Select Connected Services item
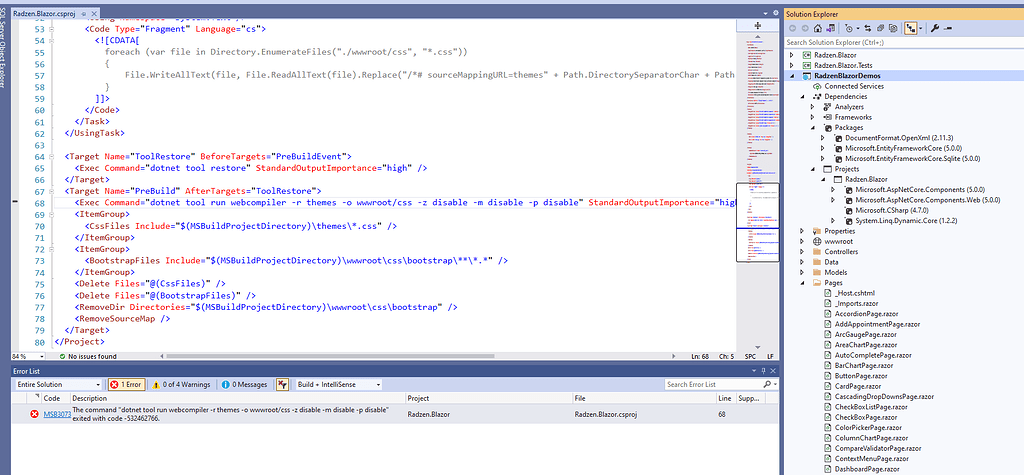Viewport: 1024px width, 475px height. pyautogui.click(x=854, y=86)
